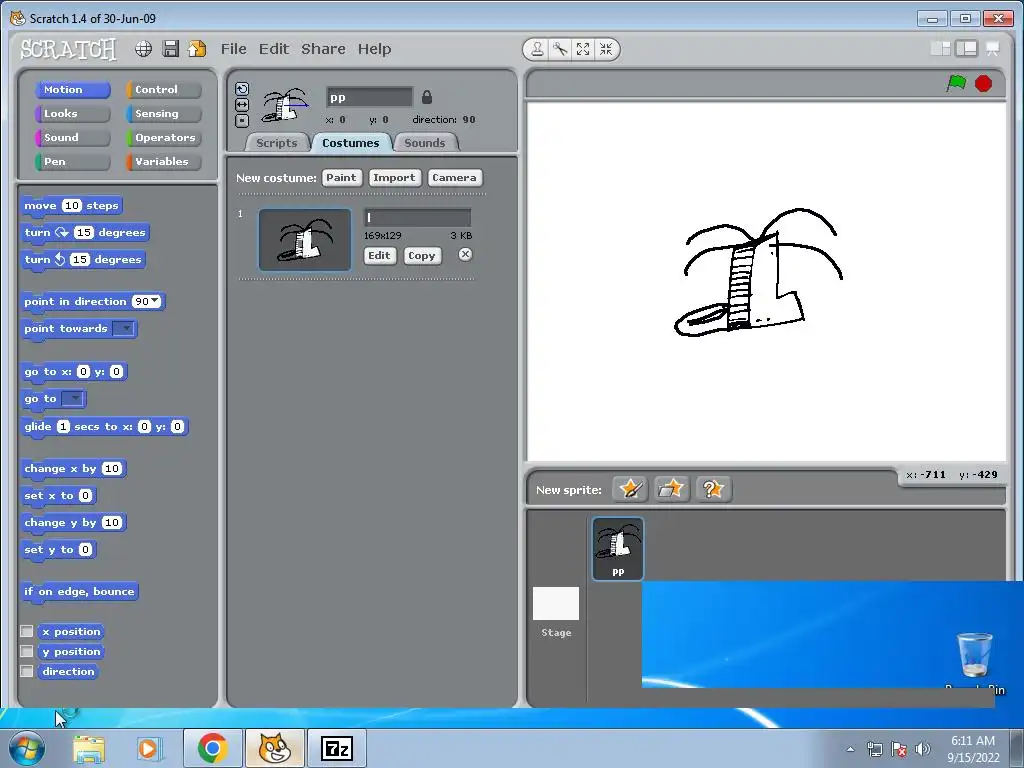Click the red stop sign button
The image size is (1024, 768).
click(x=984, y=84)
